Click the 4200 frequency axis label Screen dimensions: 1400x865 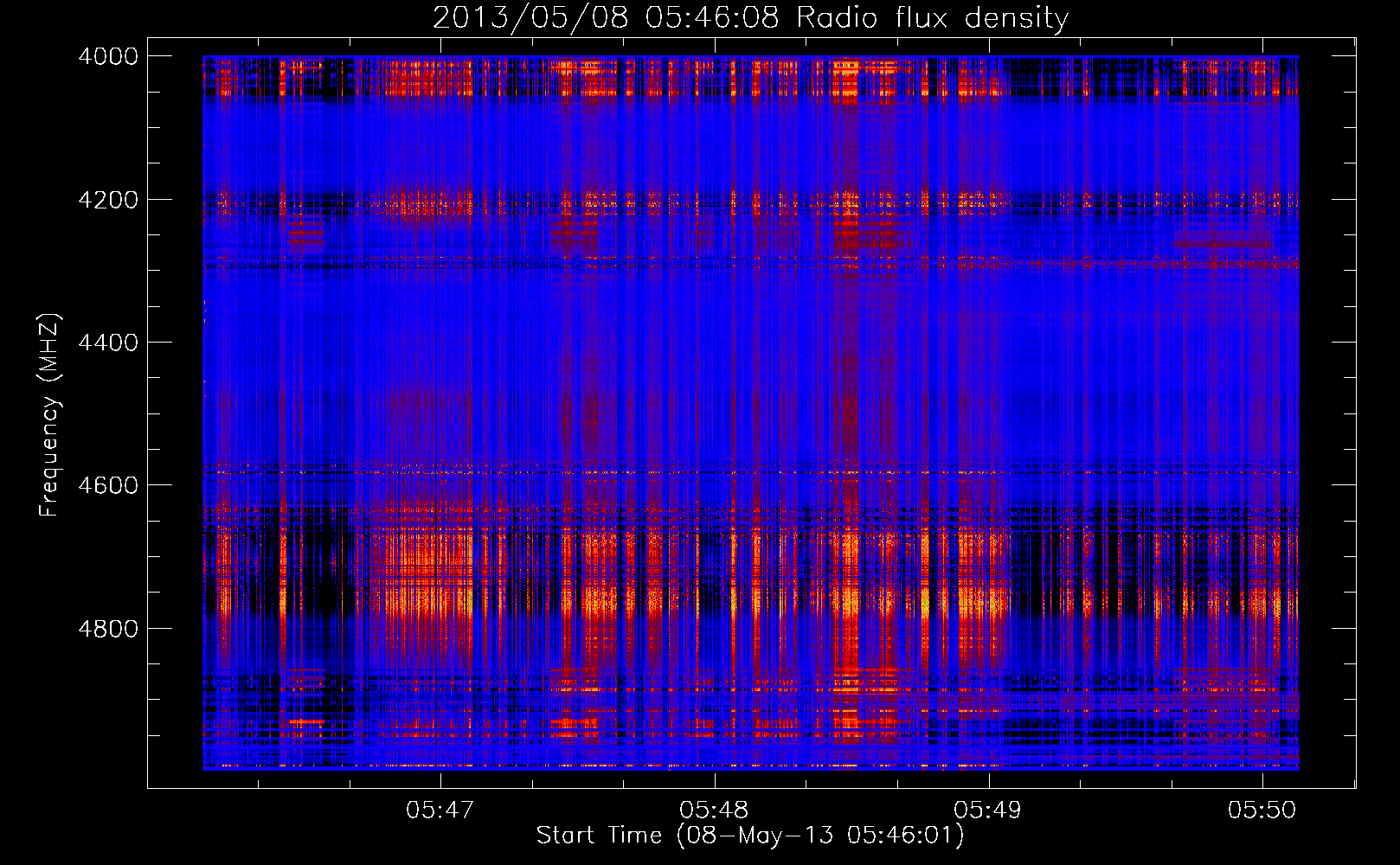[x=108, y=200]
